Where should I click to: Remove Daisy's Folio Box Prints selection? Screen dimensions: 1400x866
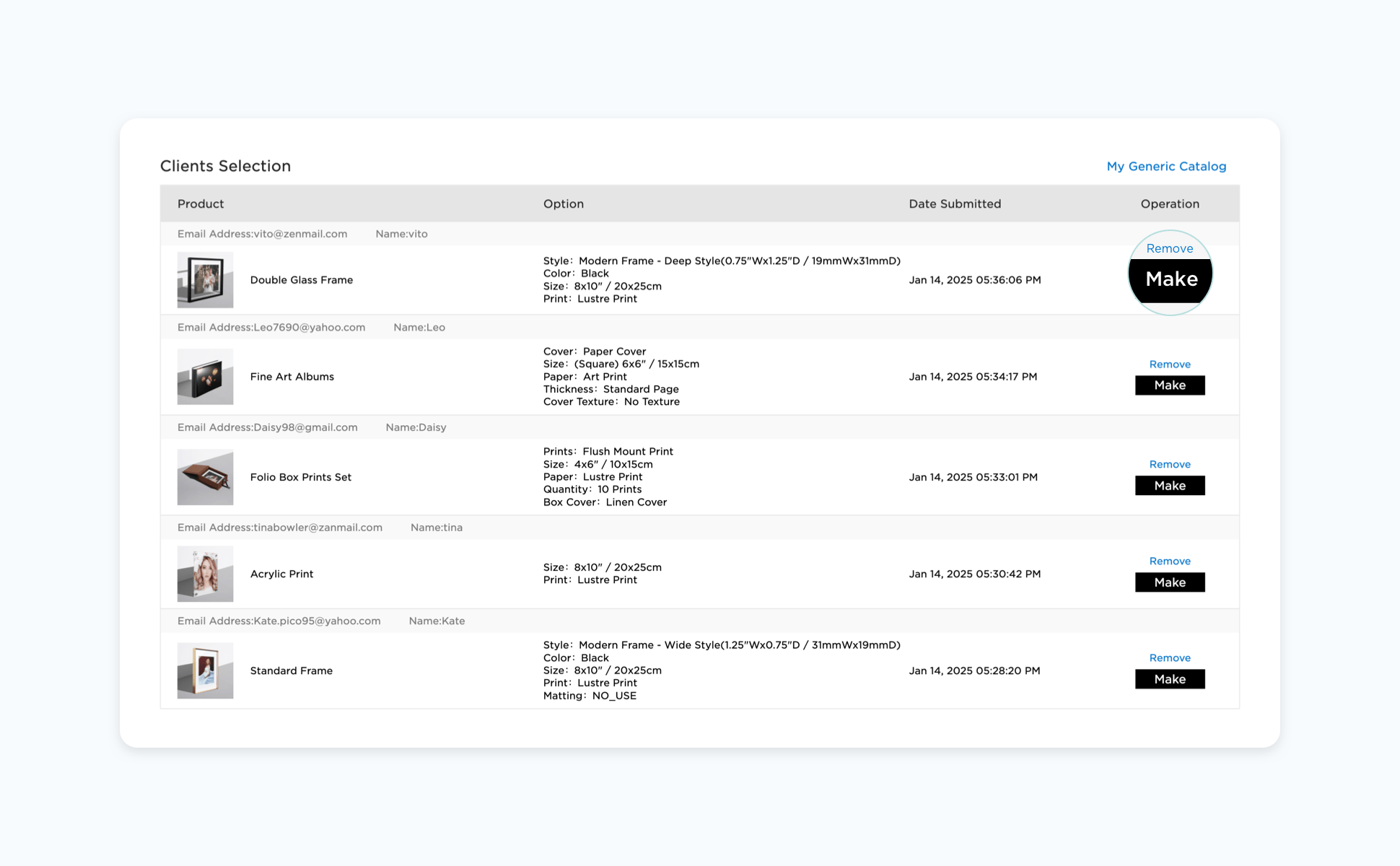1169,464
